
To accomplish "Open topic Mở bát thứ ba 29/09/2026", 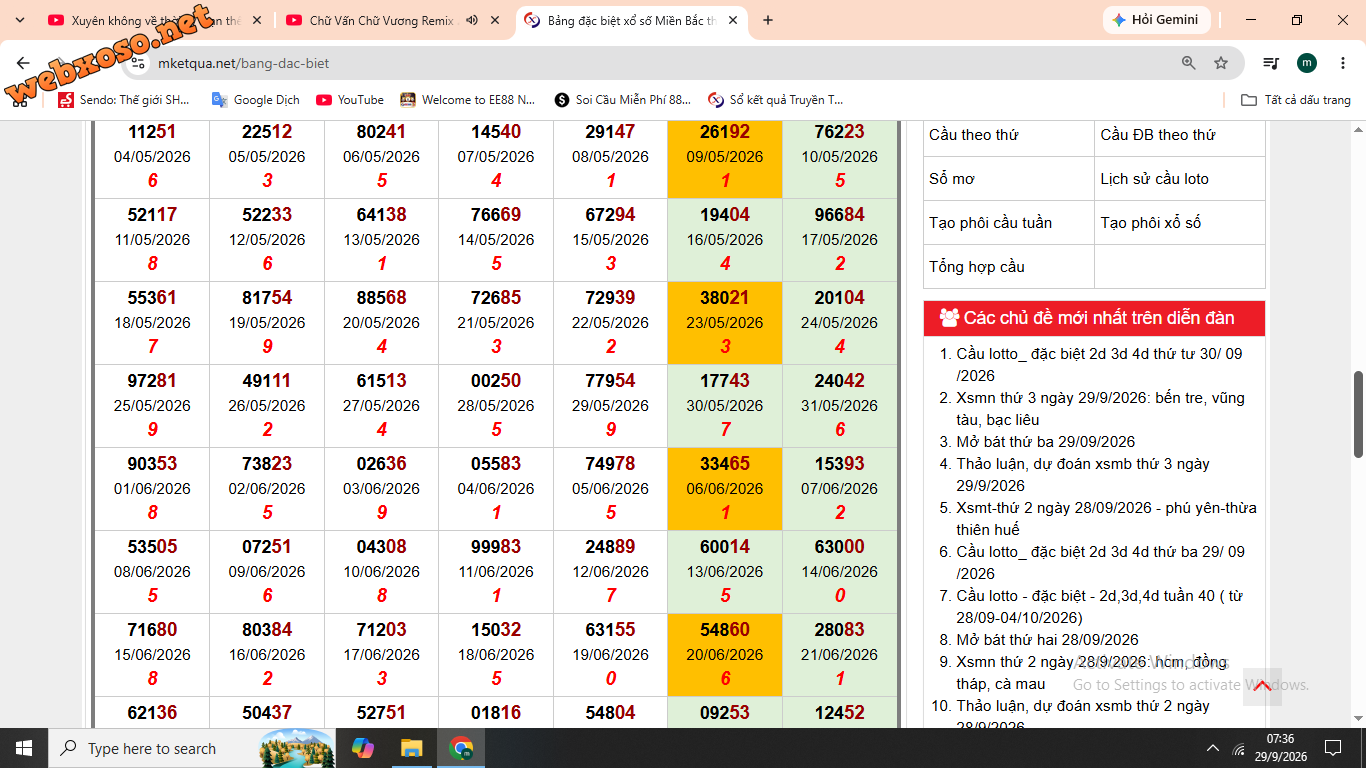I will (1045, 442).
